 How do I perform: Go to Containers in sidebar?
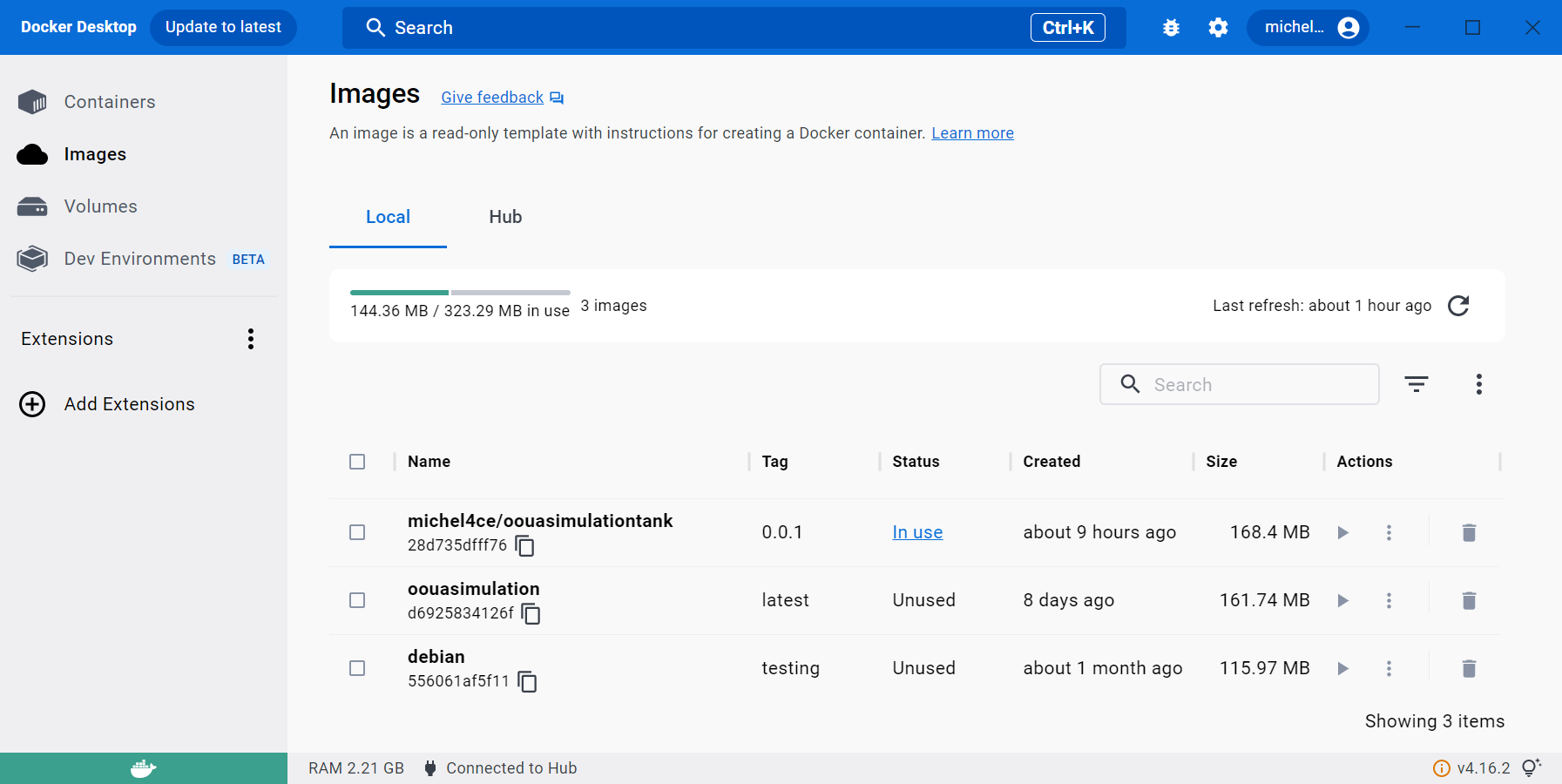coord(109,102)
